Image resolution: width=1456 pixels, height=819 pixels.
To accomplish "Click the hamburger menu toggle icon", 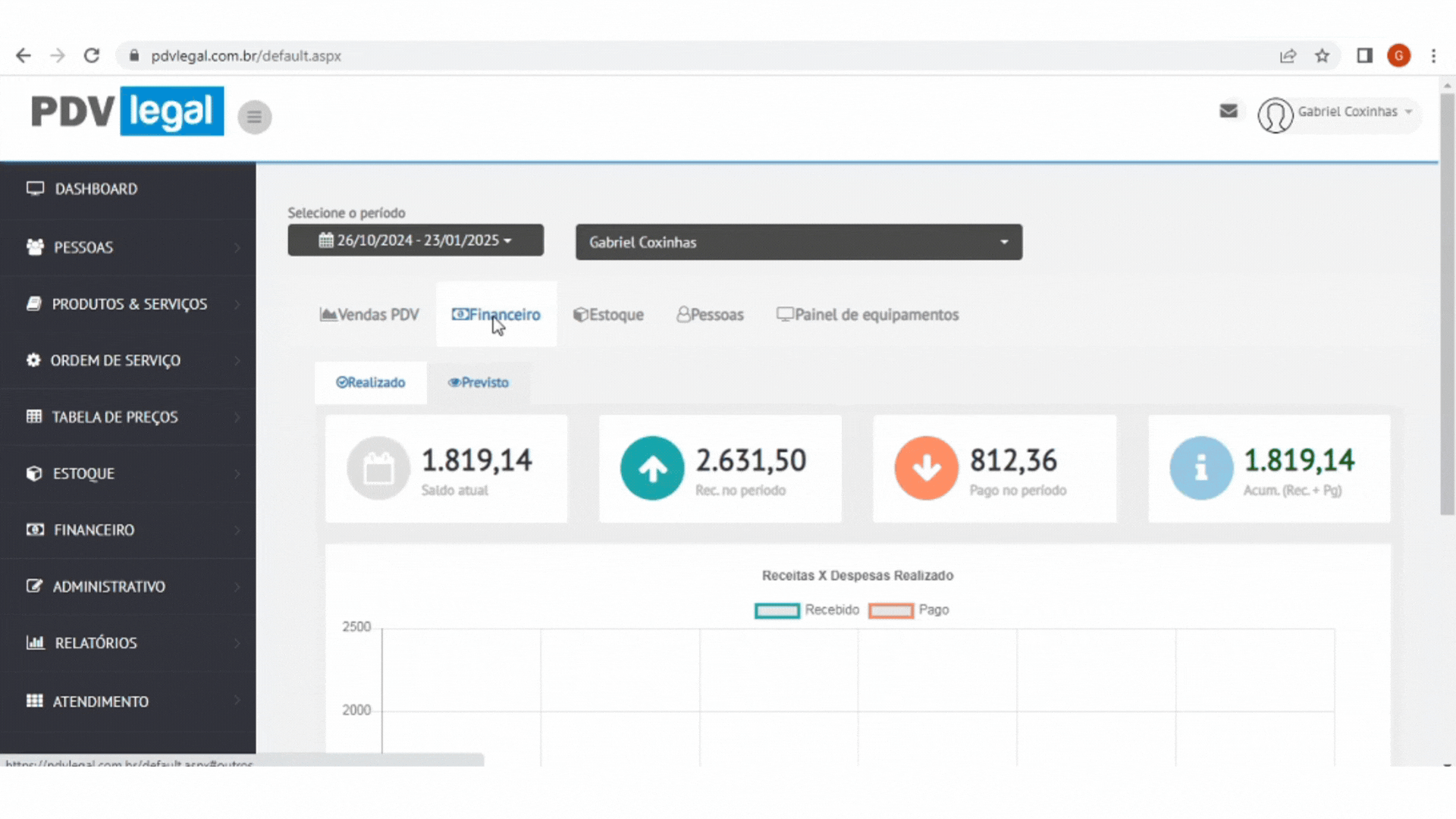I will (x=254, y=117).
